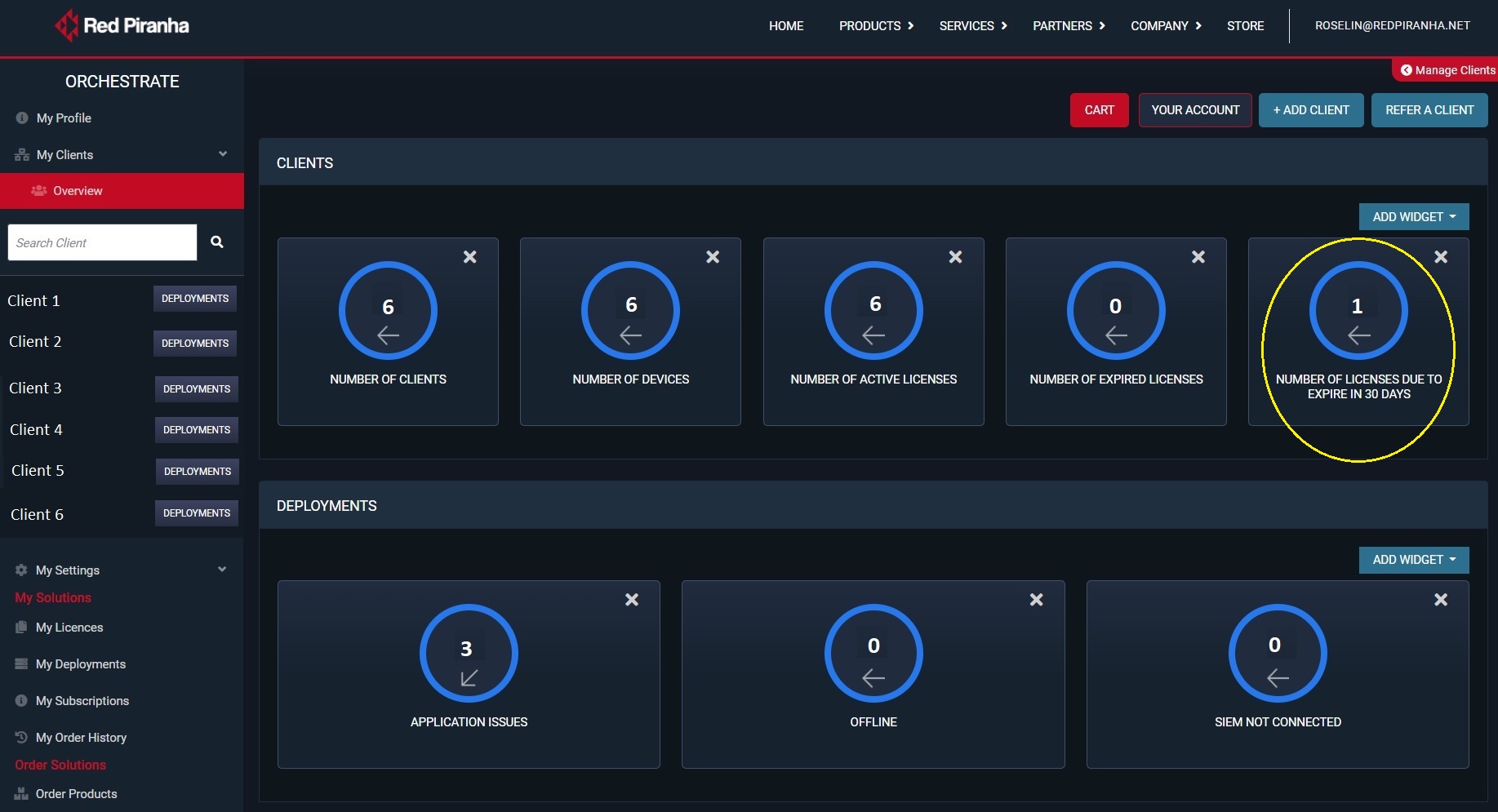This screenshot has height=812, width=1498.
Task: Expand the Products menu
Action: (876, 26)
